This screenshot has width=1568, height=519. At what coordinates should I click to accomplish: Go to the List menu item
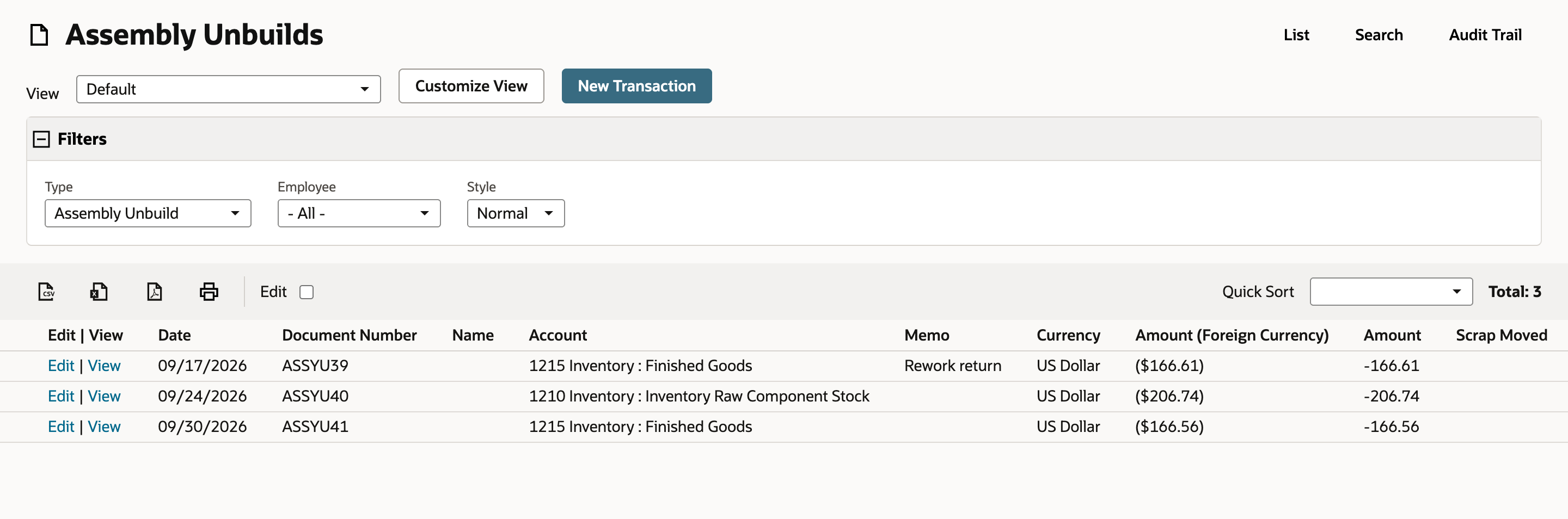click(1296, 35)
